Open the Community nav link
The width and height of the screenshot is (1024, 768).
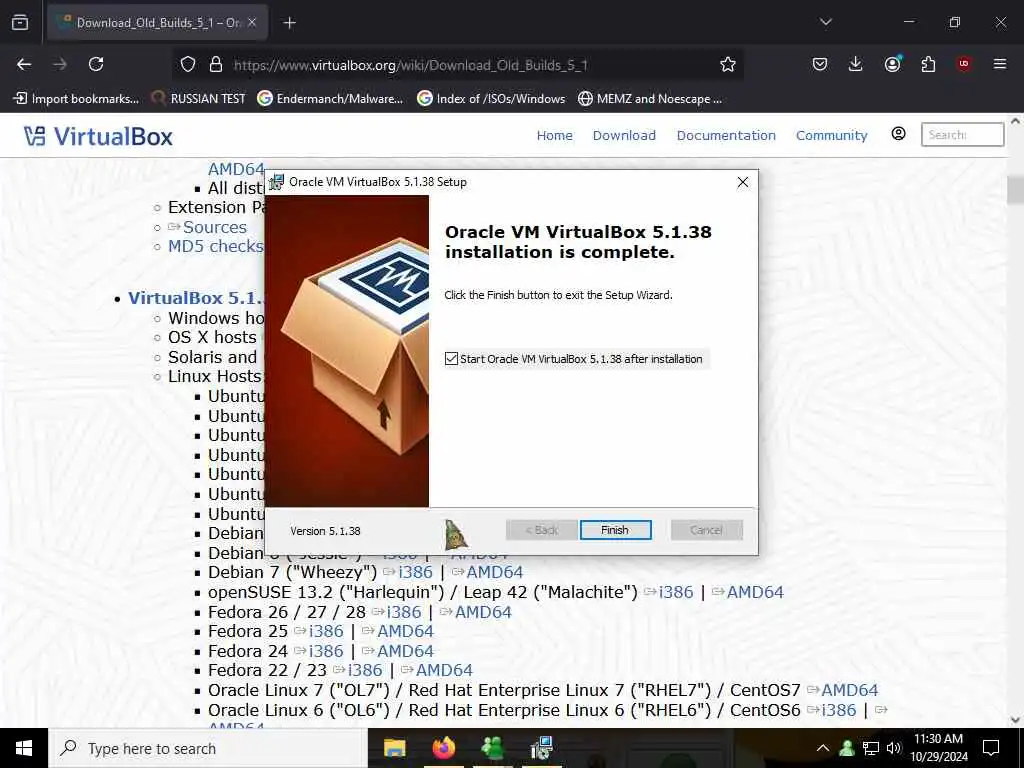pyautogui.click(x=831, y=135)
